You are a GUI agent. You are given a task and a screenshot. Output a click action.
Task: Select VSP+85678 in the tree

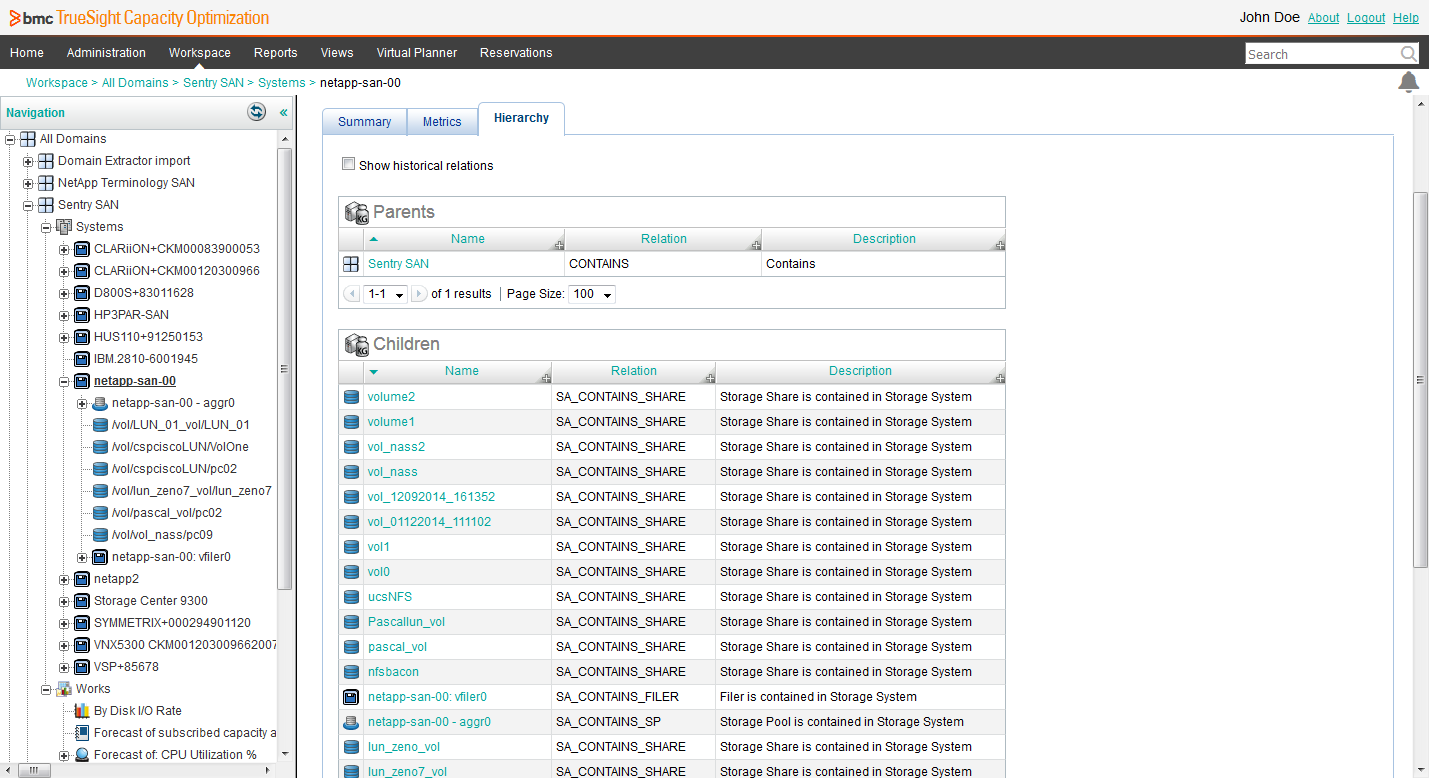click(x=126, y=667)
